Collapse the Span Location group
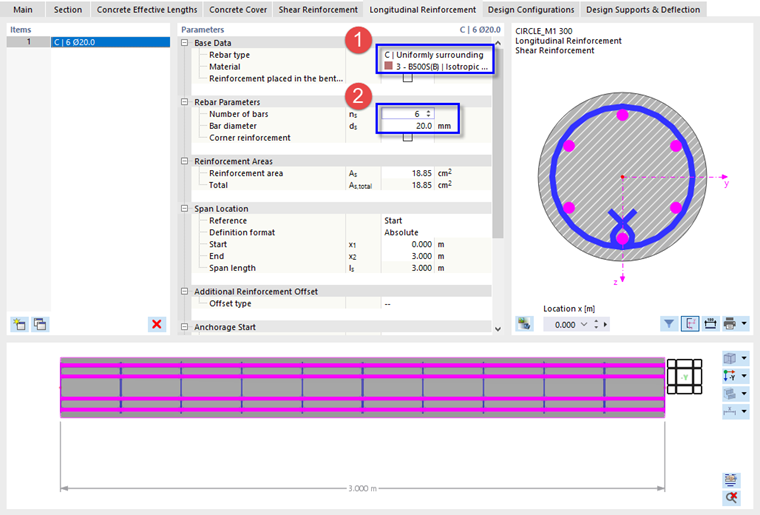This screenshot has height=515, width=760. coord(184,208)
